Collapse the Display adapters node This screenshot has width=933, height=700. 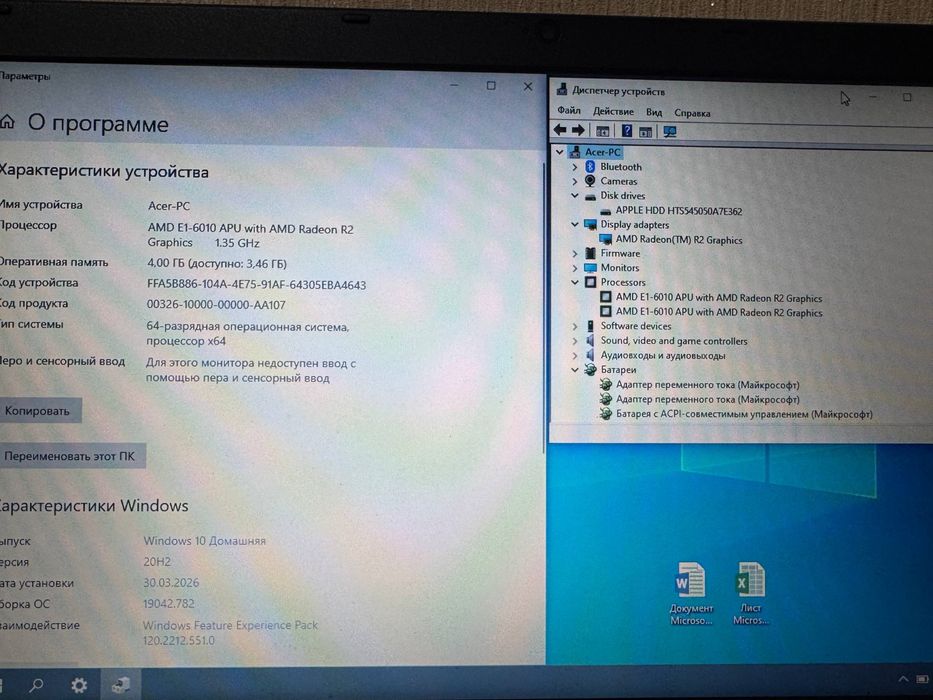[x=575, y=224]
